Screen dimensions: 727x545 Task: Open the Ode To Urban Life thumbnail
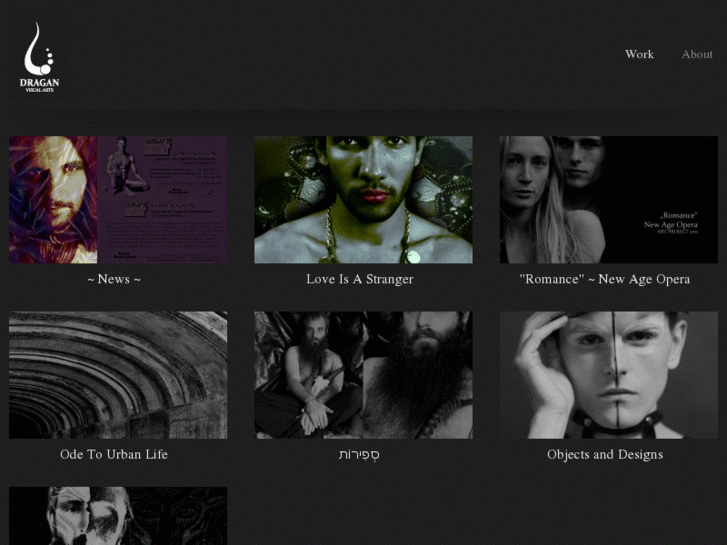tap(118, 375)
